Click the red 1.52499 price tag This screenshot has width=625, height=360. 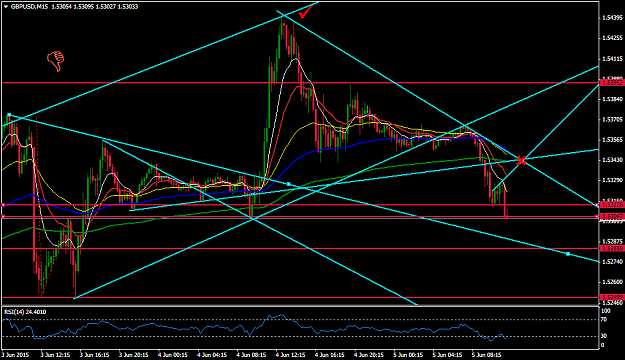click(x=611, y=297)
